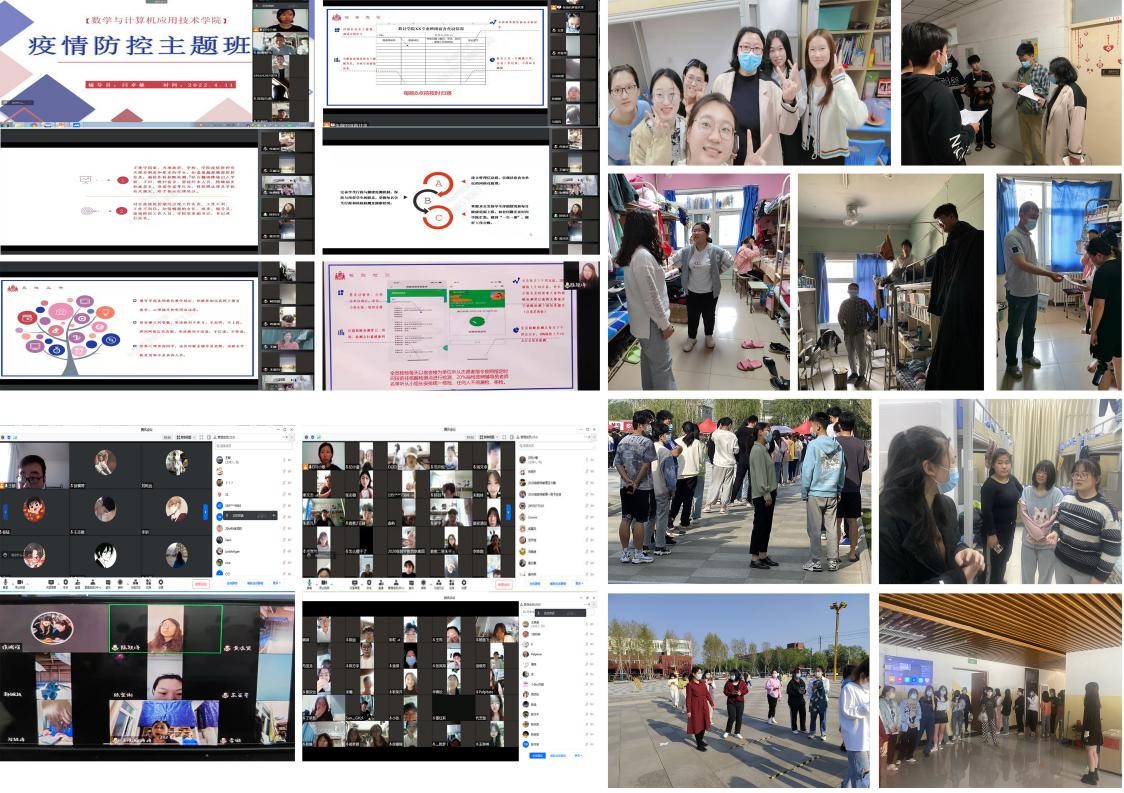Click Share Screen icon in nine-avatar meeting toolbar
The width and height of the screenshot is (1124, 793).
[x=49, y=583]
